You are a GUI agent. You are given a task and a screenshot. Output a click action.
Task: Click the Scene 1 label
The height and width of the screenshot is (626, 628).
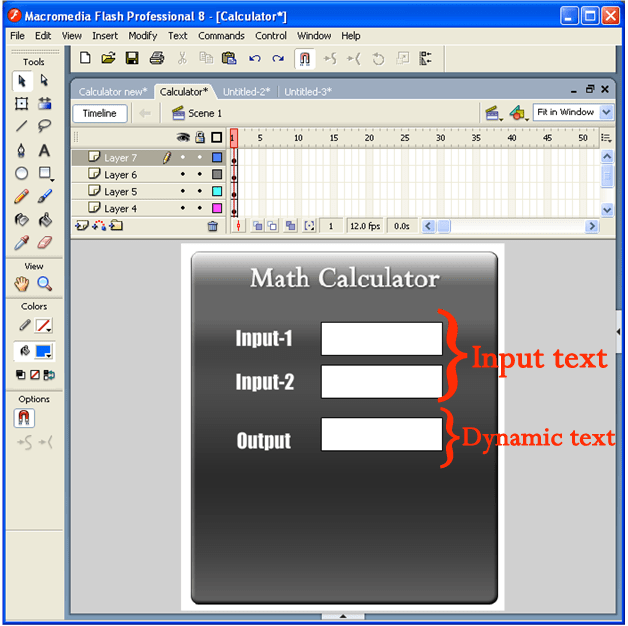pos(204,114)
